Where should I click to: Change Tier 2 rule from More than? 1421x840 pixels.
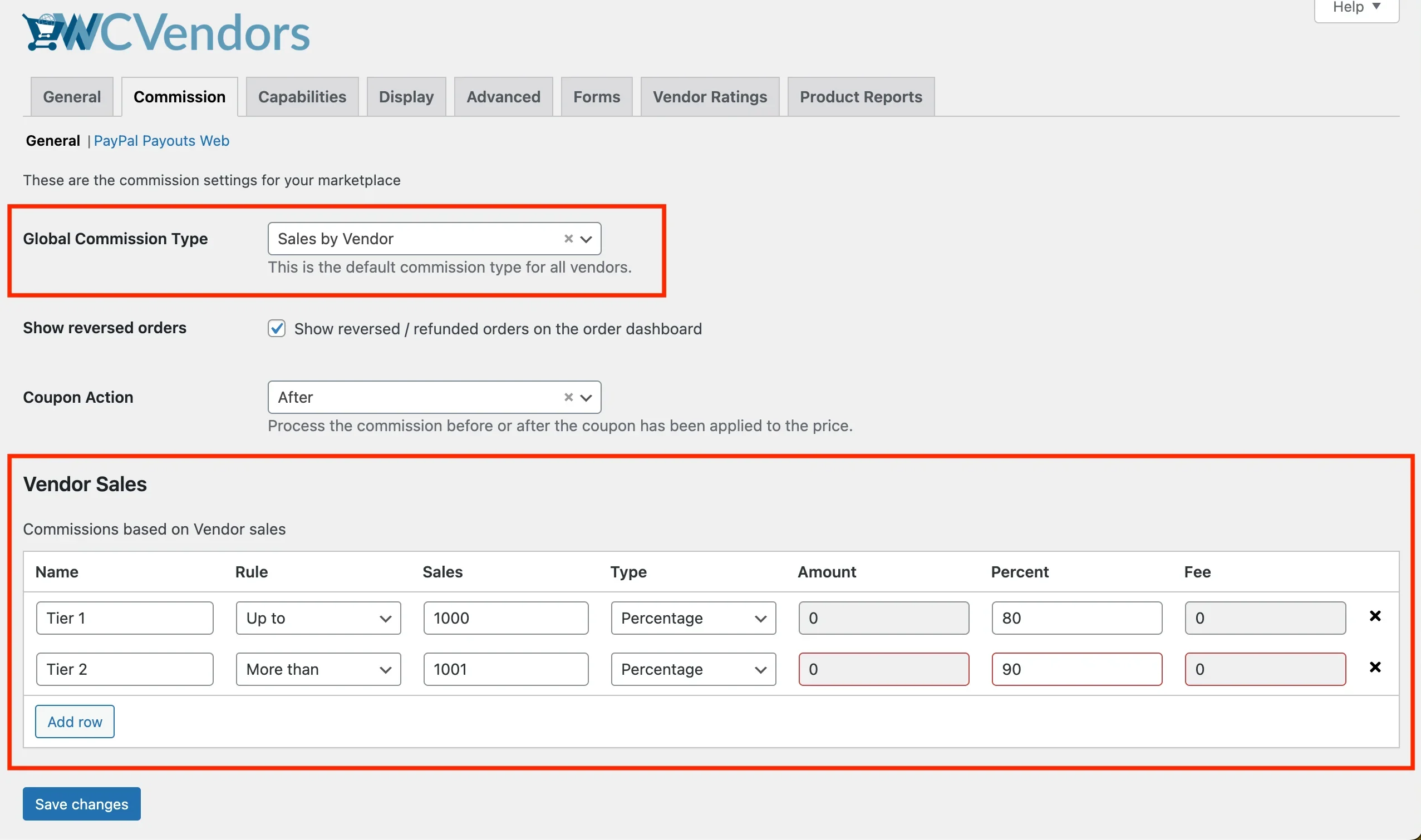pyautogui.click(x=318, y=669)
